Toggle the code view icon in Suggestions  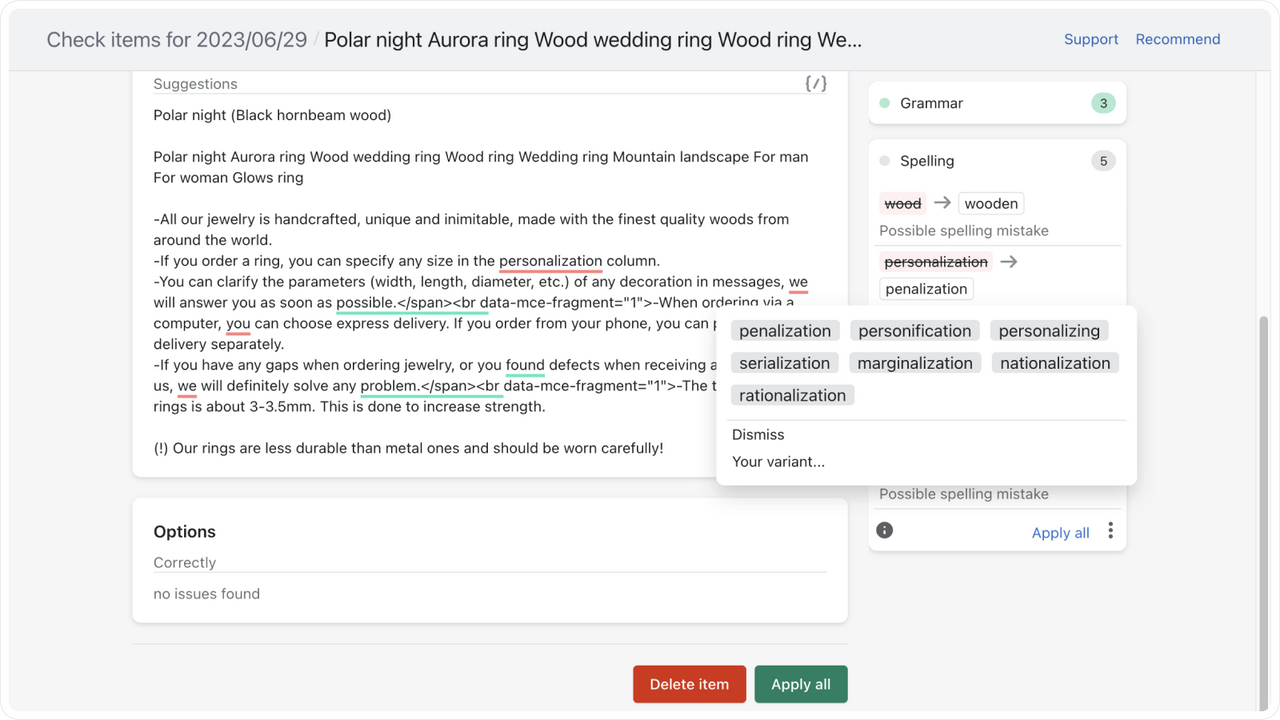[x=816, y=84]
